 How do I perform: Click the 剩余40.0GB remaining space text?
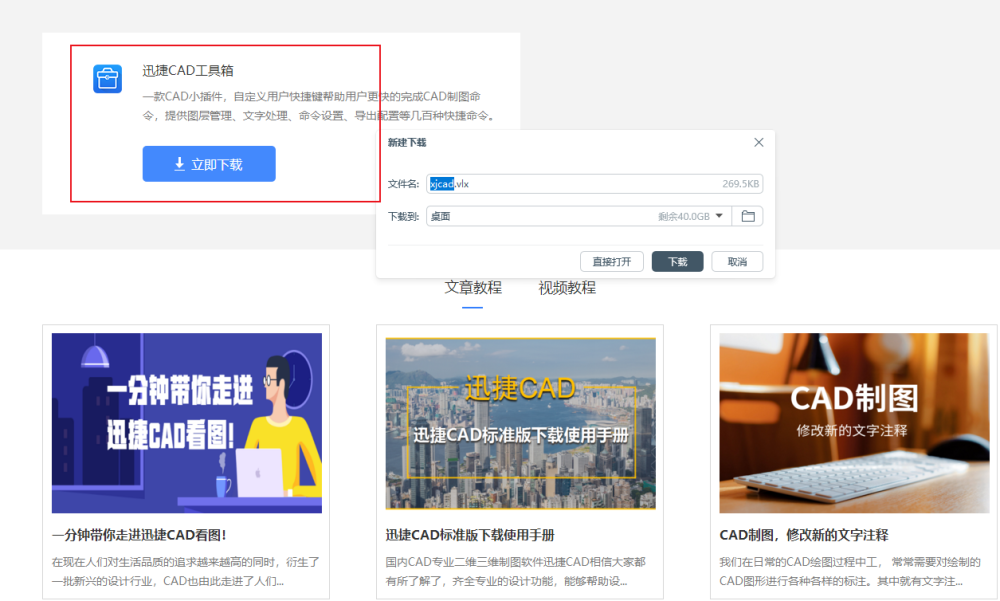coord(684,216)
